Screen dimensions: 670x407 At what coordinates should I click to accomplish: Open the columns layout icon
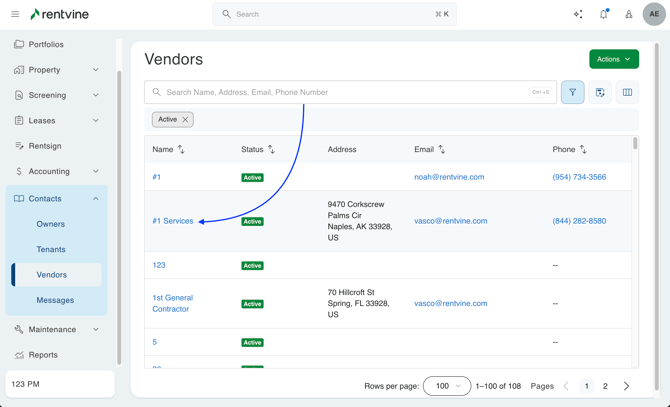627,92
